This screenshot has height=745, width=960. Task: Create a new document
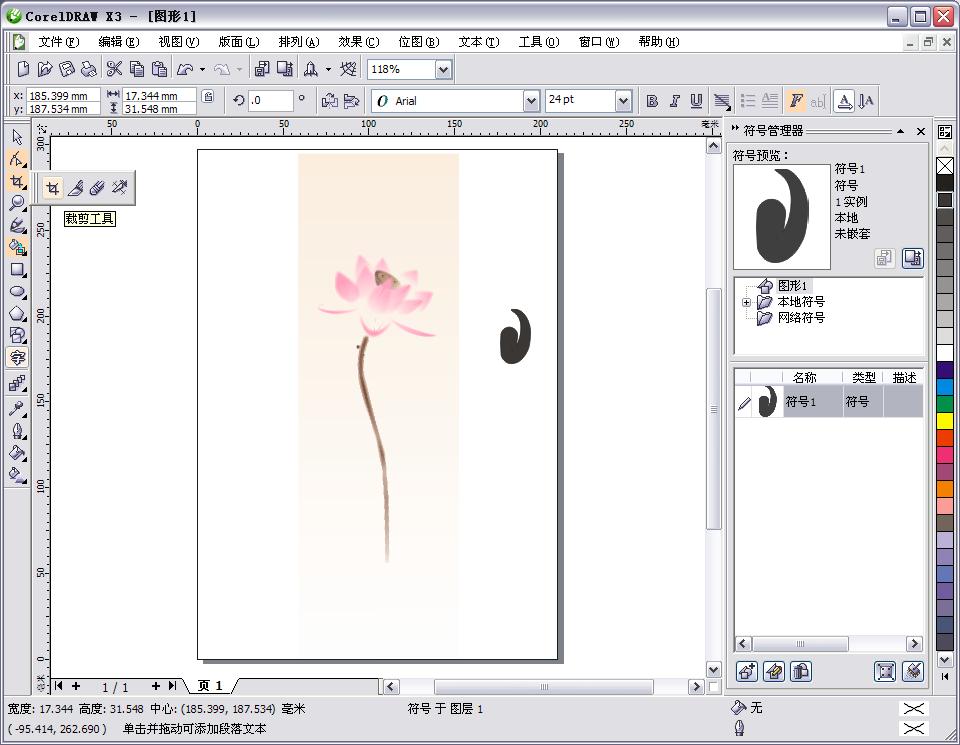coord(23,69)
